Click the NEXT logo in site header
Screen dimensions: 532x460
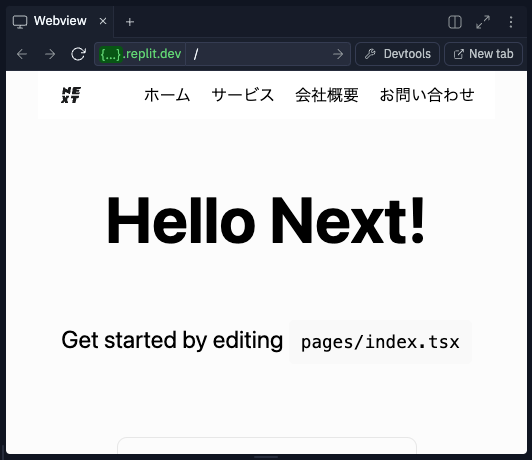71,95
